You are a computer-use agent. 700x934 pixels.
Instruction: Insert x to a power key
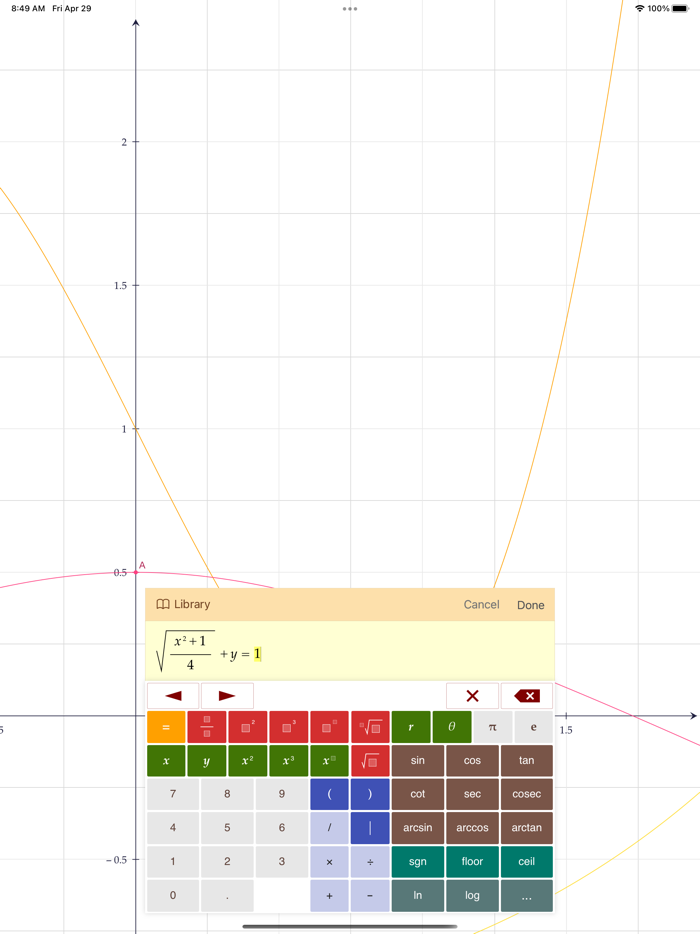[x=329, y=761]
